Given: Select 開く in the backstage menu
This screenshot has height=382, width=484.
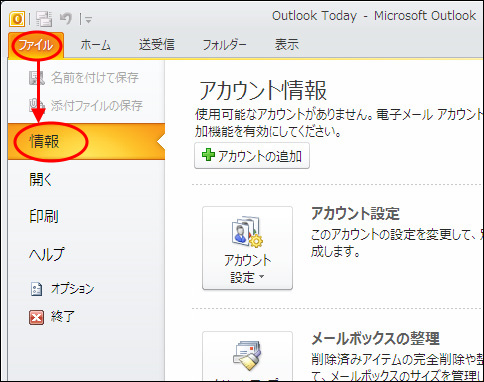Looking at the screenshot, I should [41, 180].
